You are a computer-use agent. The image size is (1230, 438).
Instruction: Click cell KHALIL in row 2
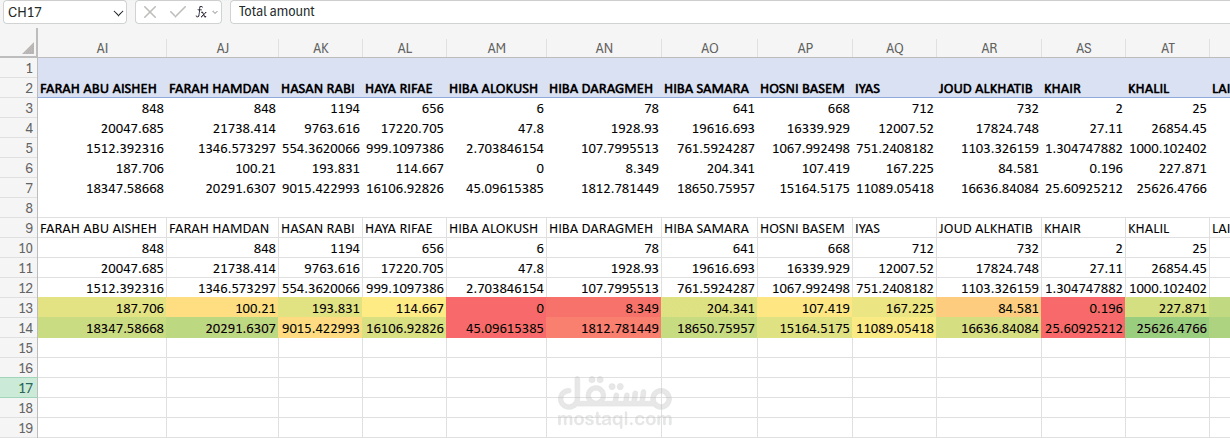tap(1167, 88)
